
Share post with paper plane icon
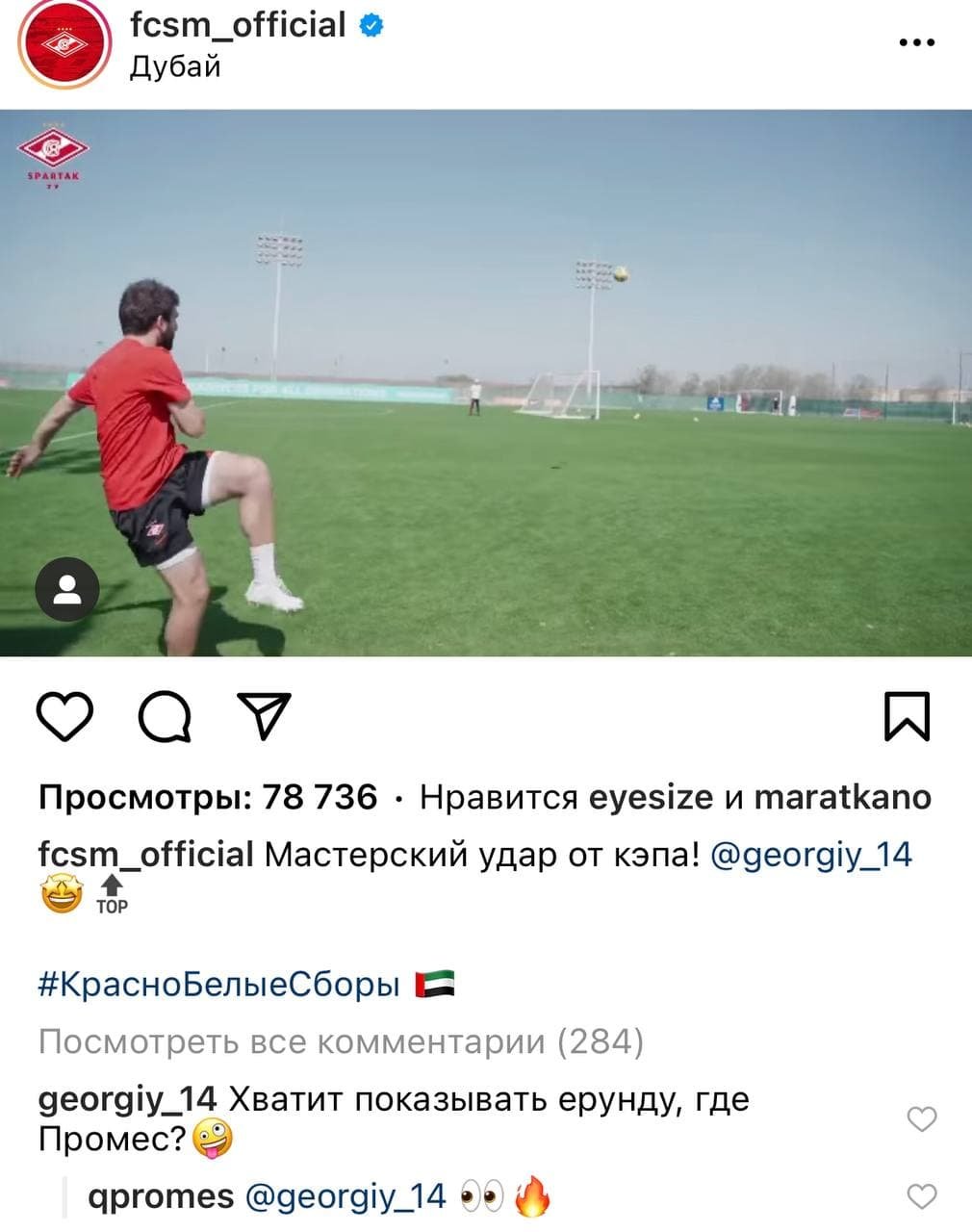pos(264,716)
